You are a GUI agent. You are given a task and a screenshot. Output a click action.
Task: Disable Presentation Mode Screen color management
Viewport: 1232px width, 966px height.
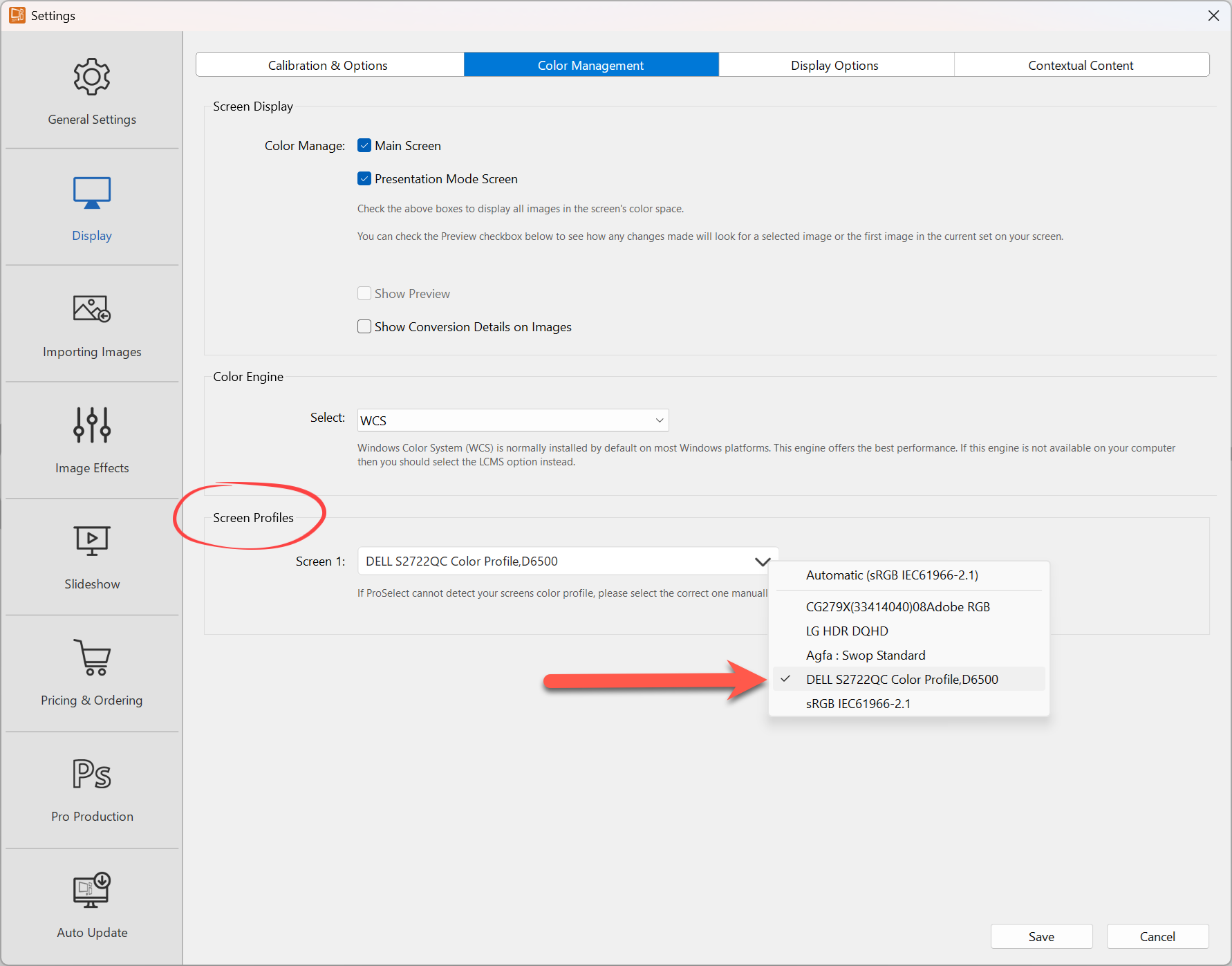click(364, 179)
